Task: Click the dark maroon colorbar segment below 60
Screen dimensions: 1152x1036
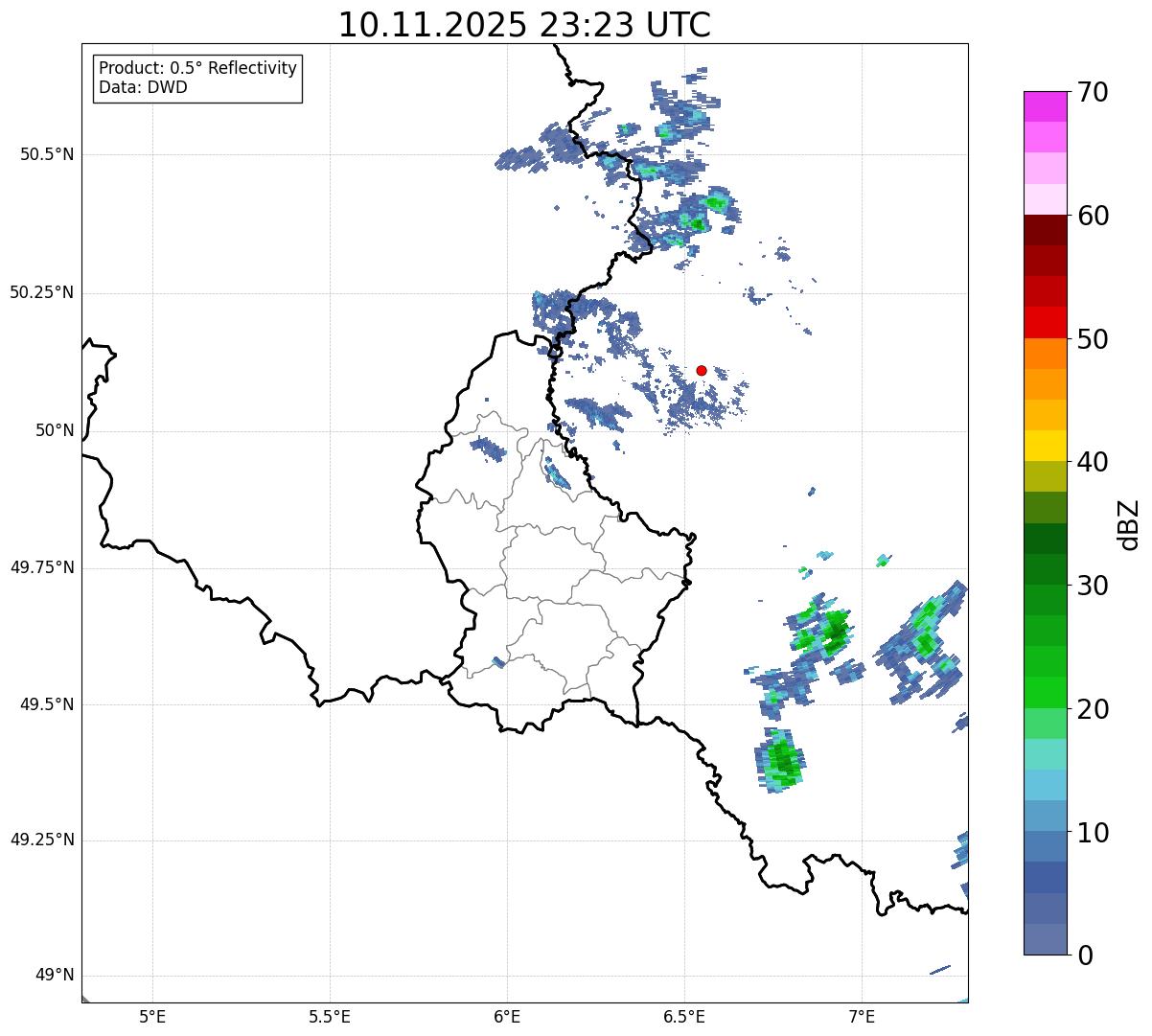Action: (x=1046, y=230)
